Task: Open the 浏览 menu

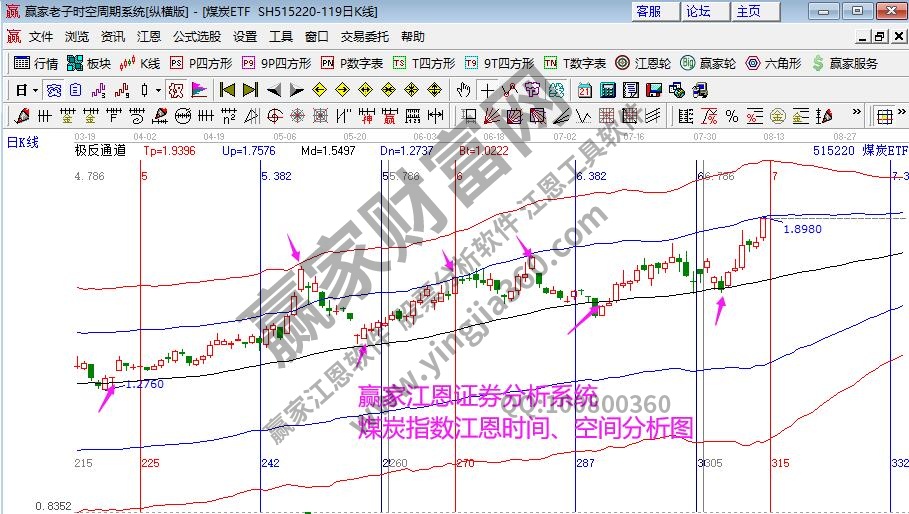Action: click(x=77, y=37)
